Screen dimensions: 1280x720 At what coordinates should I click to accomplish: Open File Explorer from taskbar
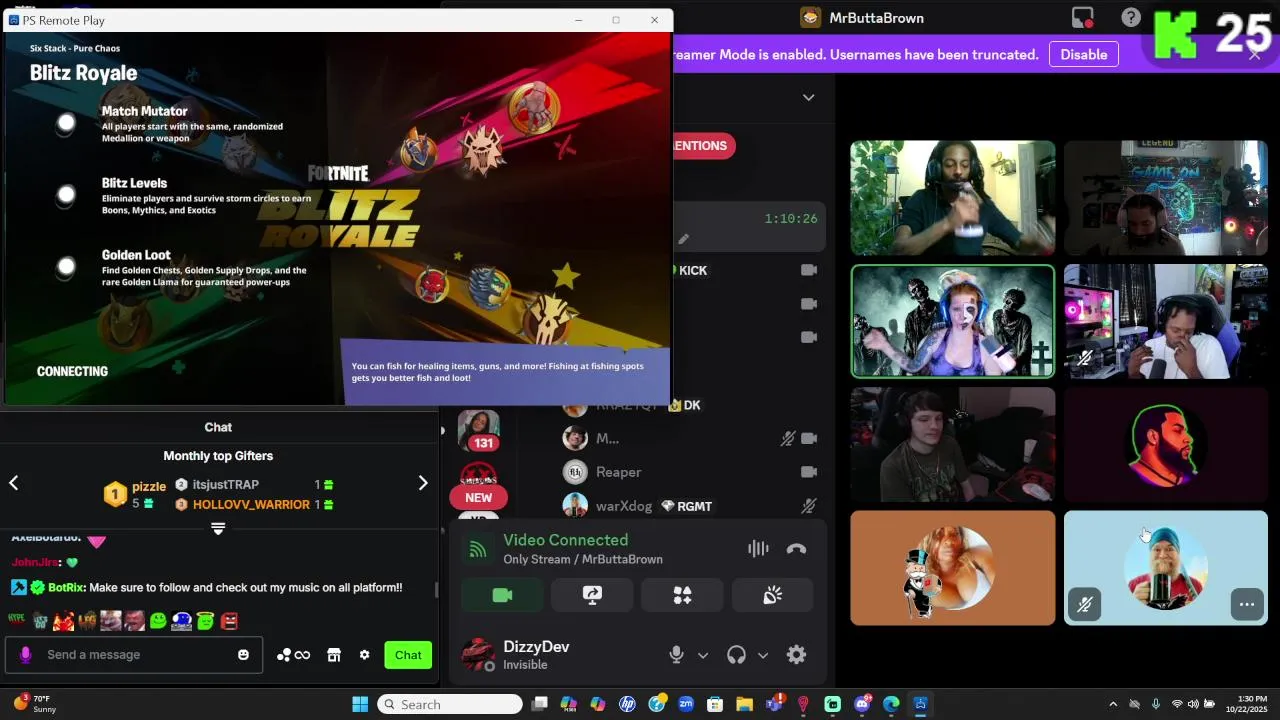pos(744,704)
